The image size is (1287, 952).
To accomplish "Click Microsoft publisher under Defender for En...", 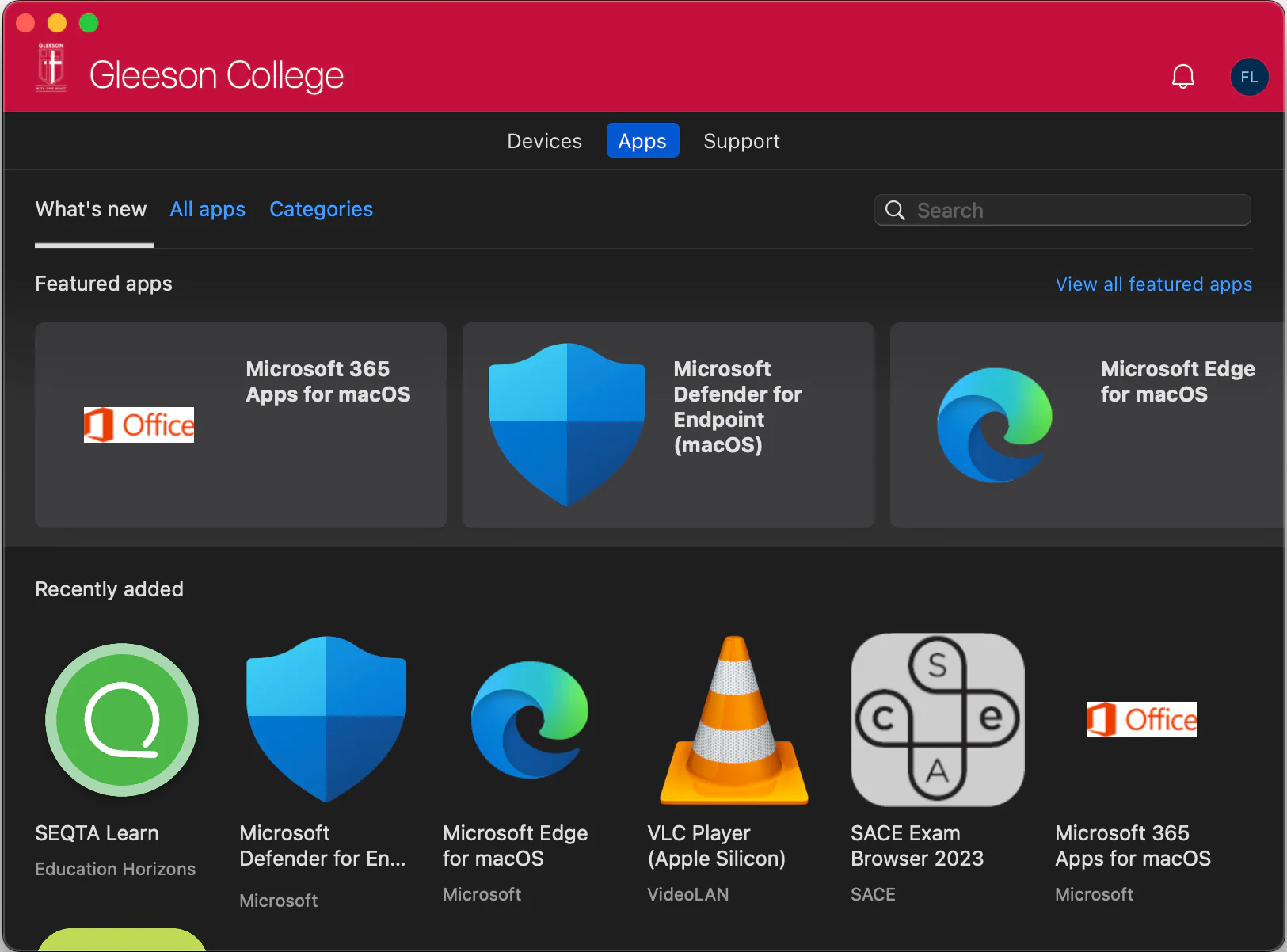I will pyautogui.click(x=278, y=901).
